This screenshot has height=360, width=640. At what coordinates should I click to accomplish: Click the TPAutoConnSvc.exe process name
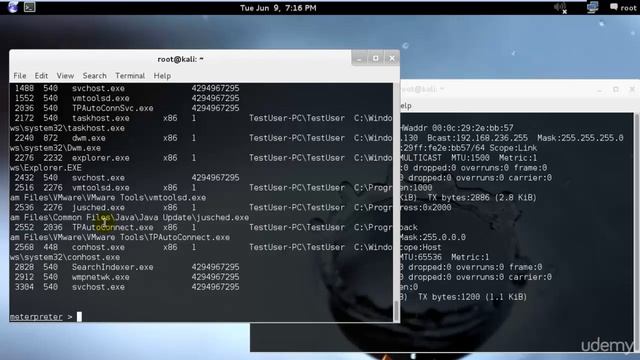pyautogui.click(x=112, y=108)
